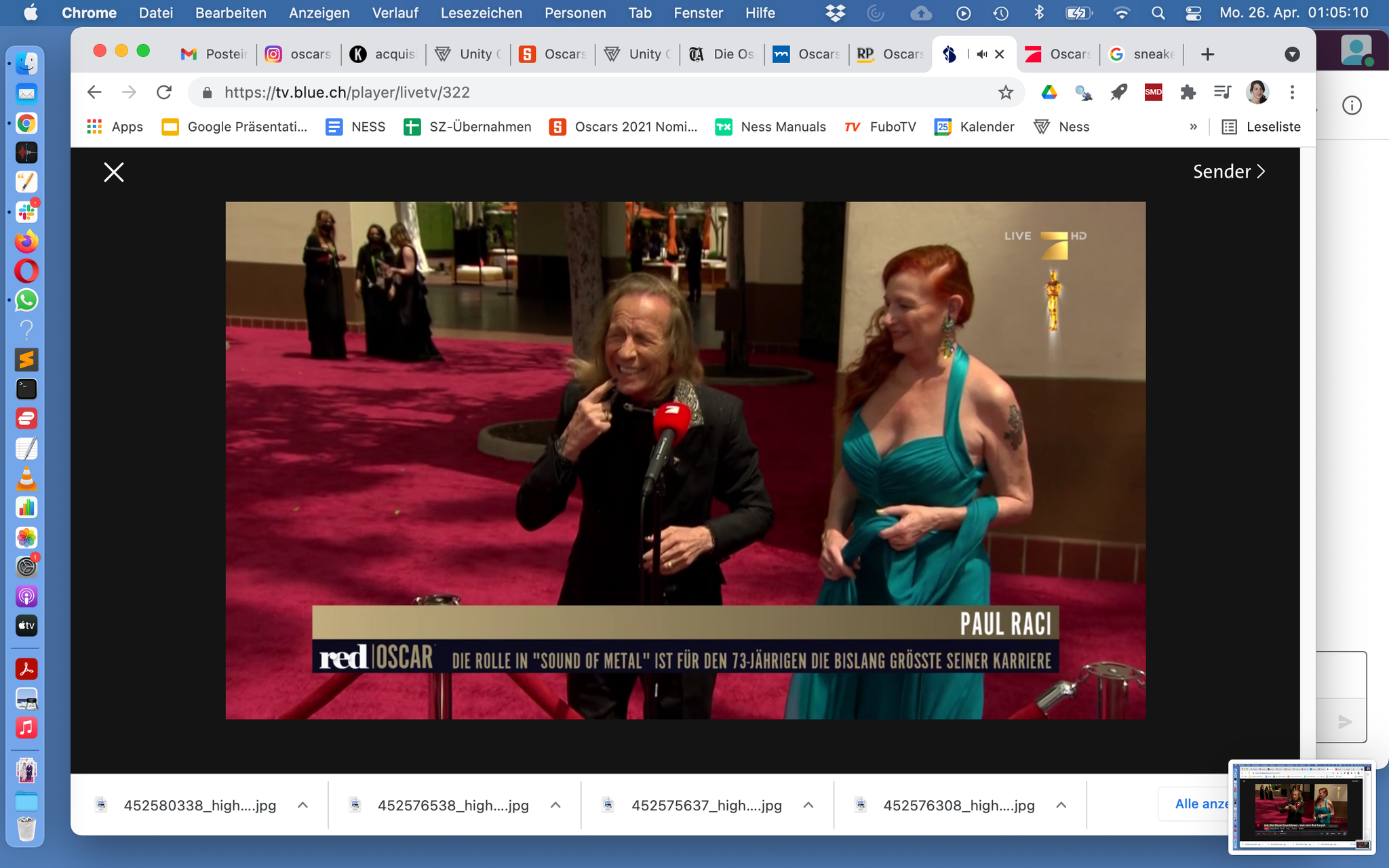Open the Leseliste reading list
This screenshot has height=868, width=1389.
tap(1261, 127)
